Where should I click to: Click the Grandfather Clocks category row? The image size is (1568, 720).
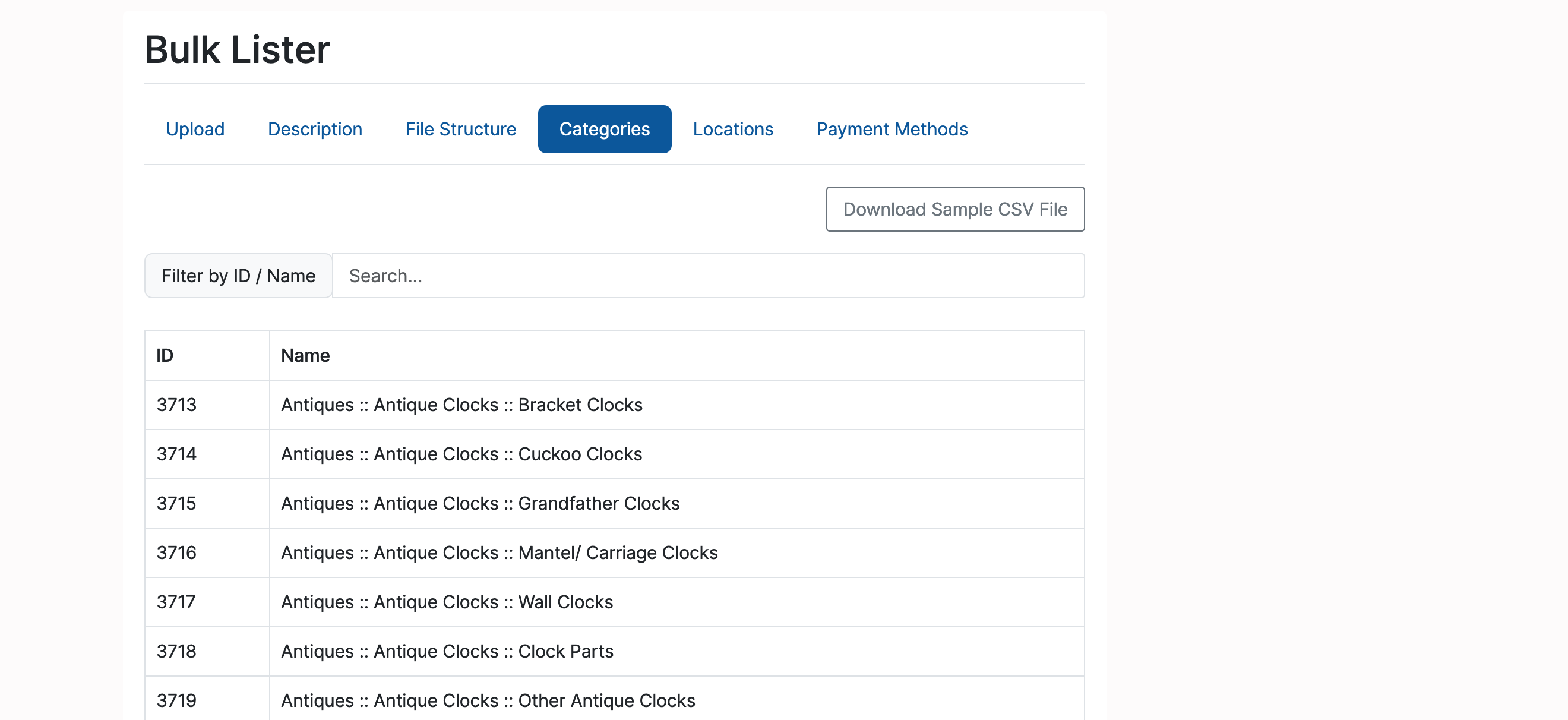[480, 503]
